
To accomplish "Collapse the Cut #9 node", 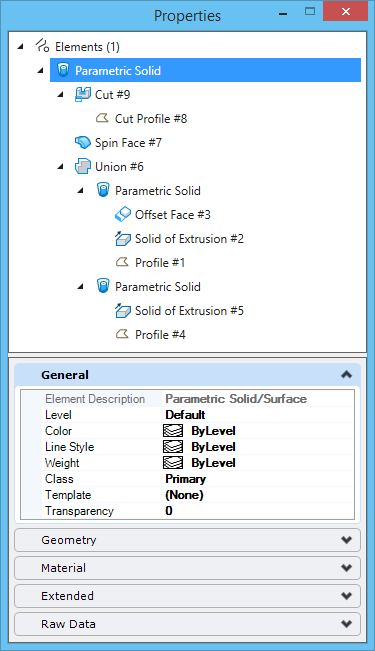I will pos(61,95).
